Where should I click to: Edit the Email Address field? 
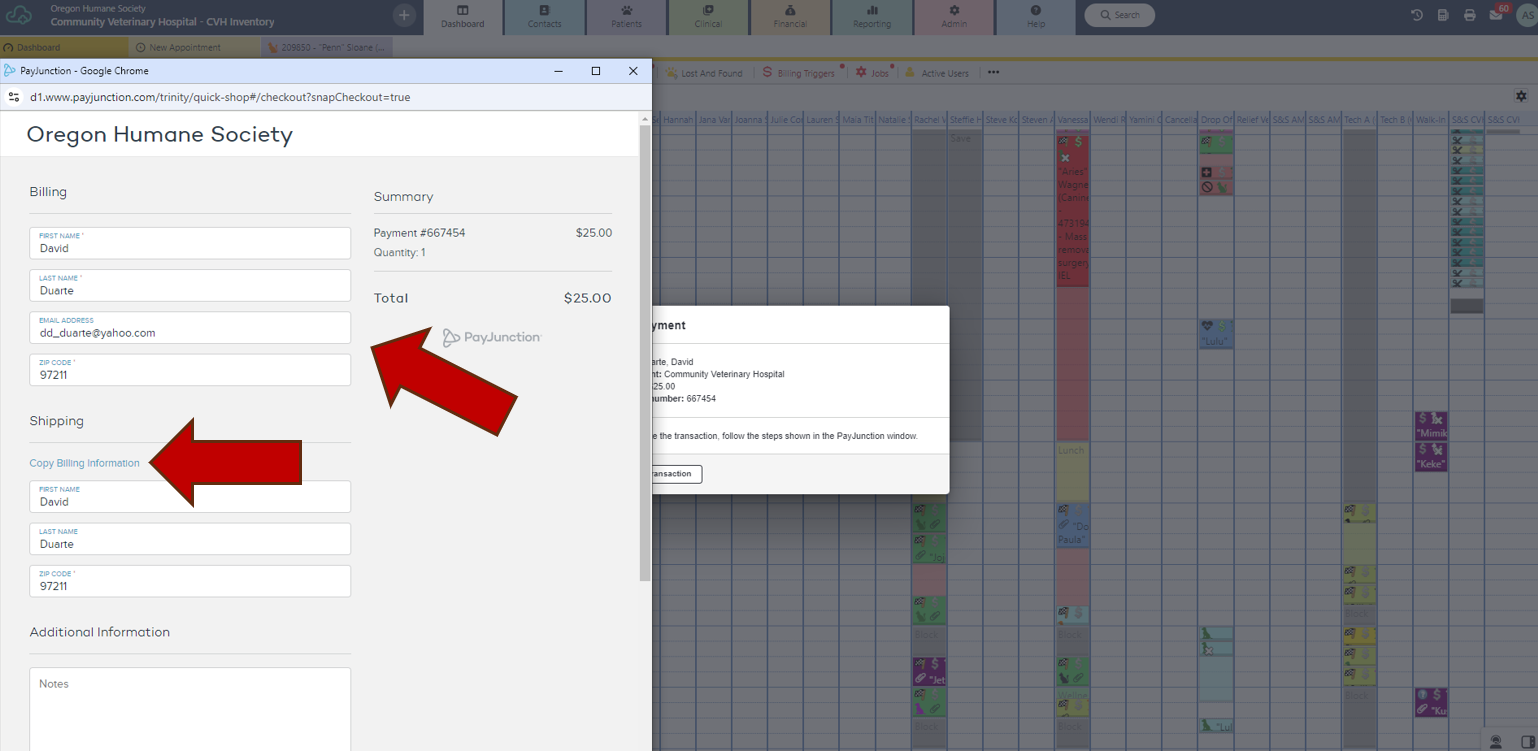pyautogui.click(x=190, y=327)
